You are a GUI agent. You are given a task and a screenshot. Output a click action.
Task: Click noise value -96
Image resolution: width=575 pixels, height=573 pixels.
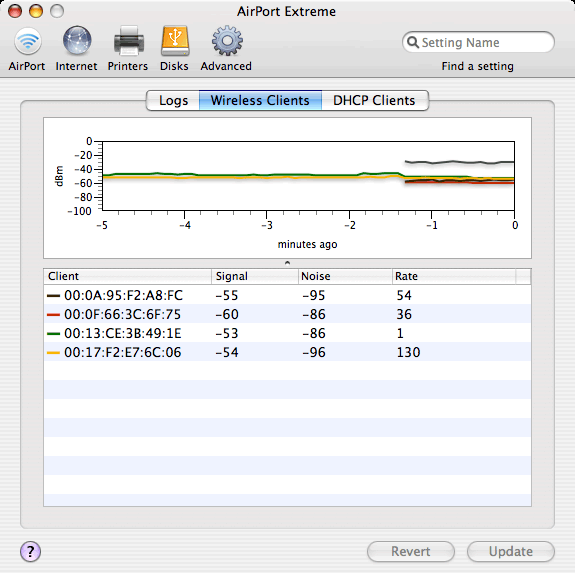(x=314, y=353)
